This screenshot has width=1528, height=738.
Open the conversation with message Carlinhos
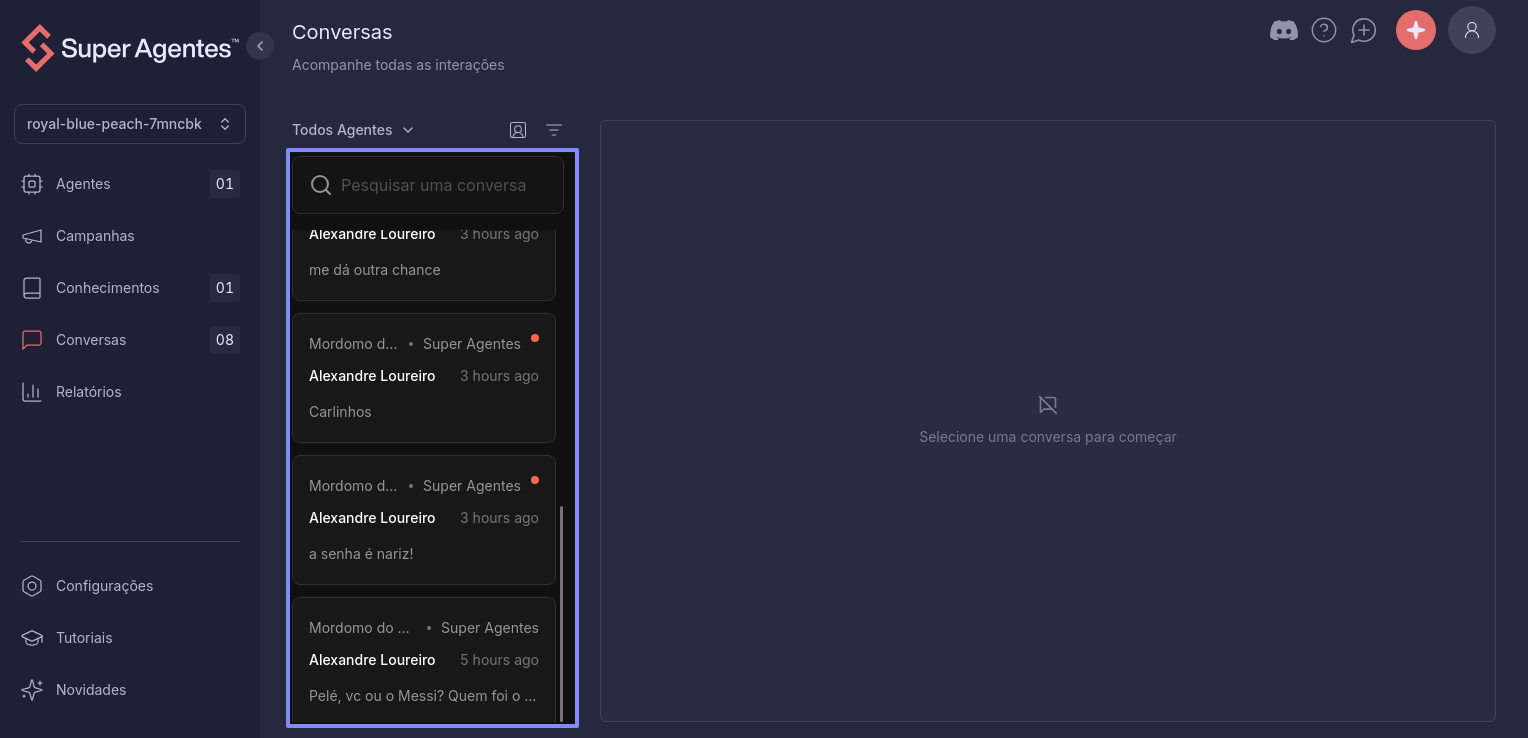[x=424, y=378]
